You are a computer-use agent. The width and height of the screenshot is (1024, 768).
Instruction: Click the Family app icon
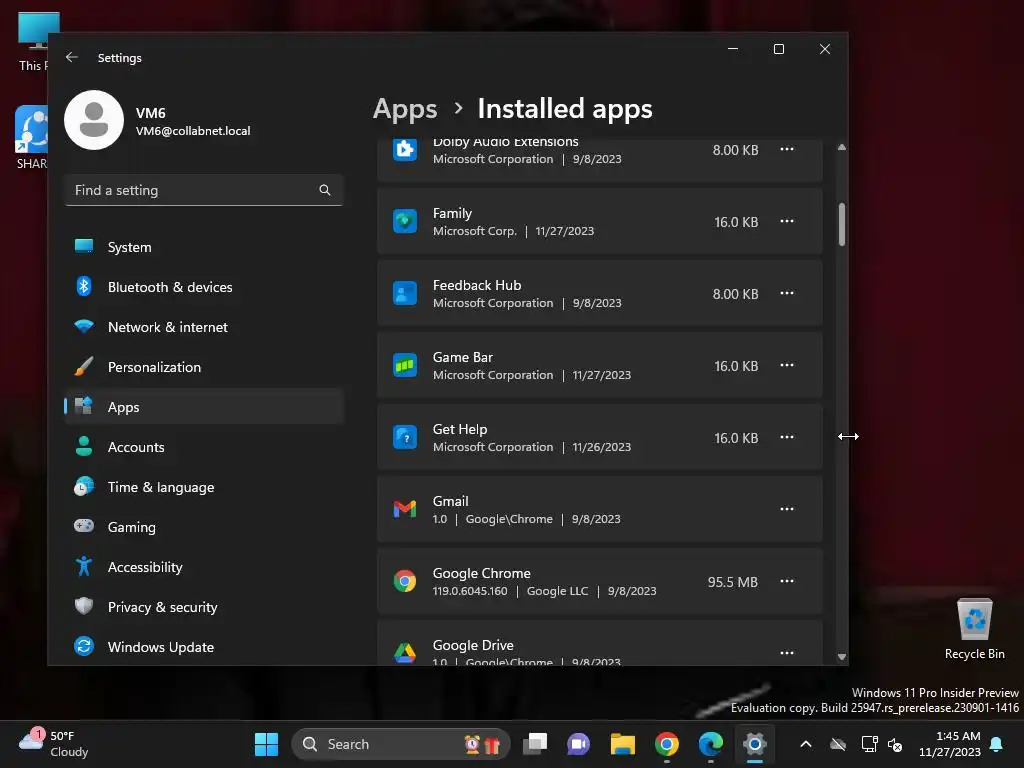(405, 221)
